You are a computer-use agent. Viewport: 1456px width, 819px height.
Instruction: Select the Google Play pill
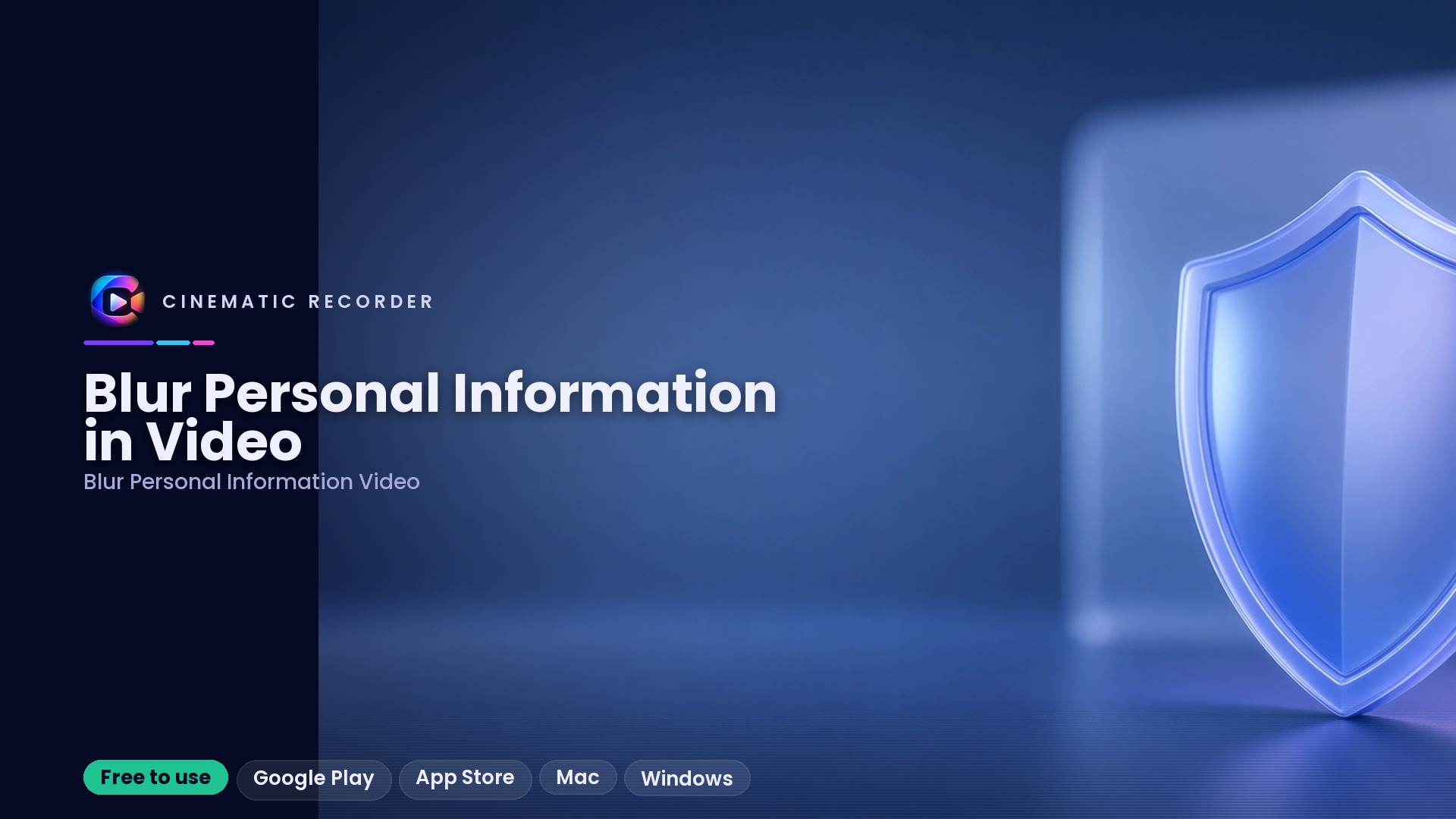[x=314, y=779]
